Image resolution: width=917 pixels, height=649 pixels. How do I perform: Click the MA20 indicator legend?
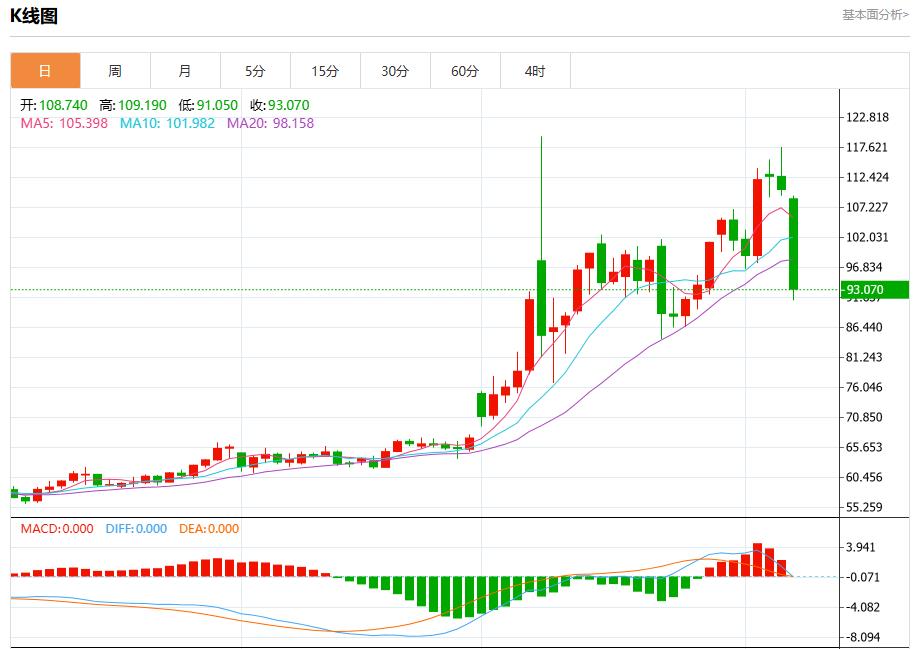(270, 123)
